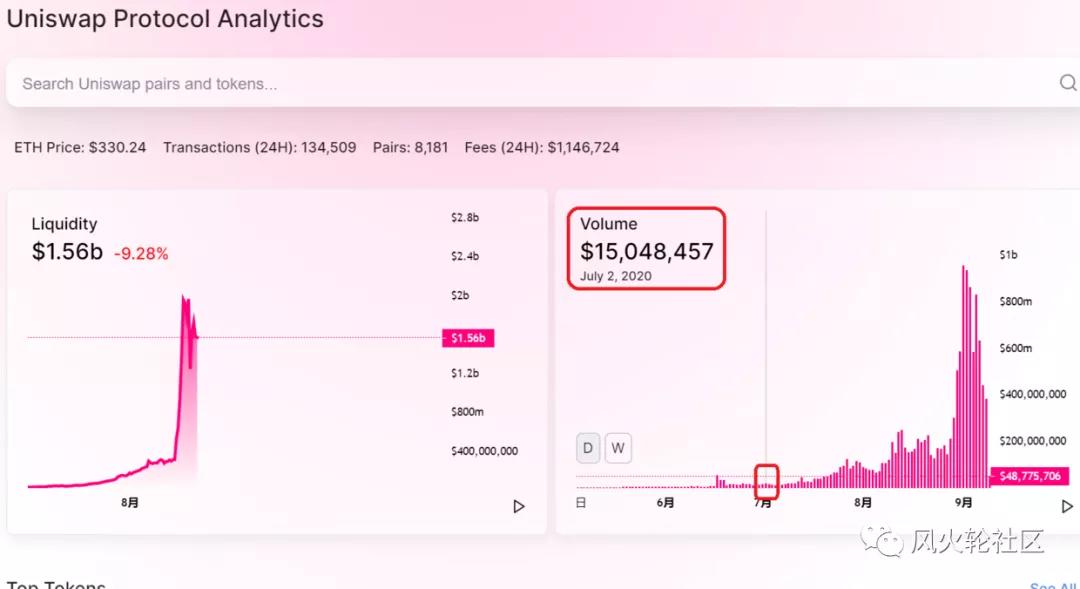
Task: Switch Volume chart to weekly (W) view
Action: click(x=618, y=448)
